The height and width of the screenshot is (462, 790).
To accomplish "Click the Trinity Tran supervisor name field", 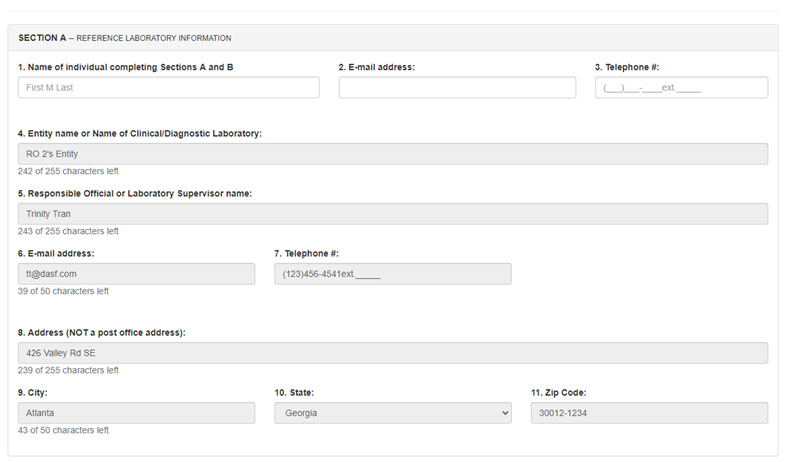I will pos(393,214).
